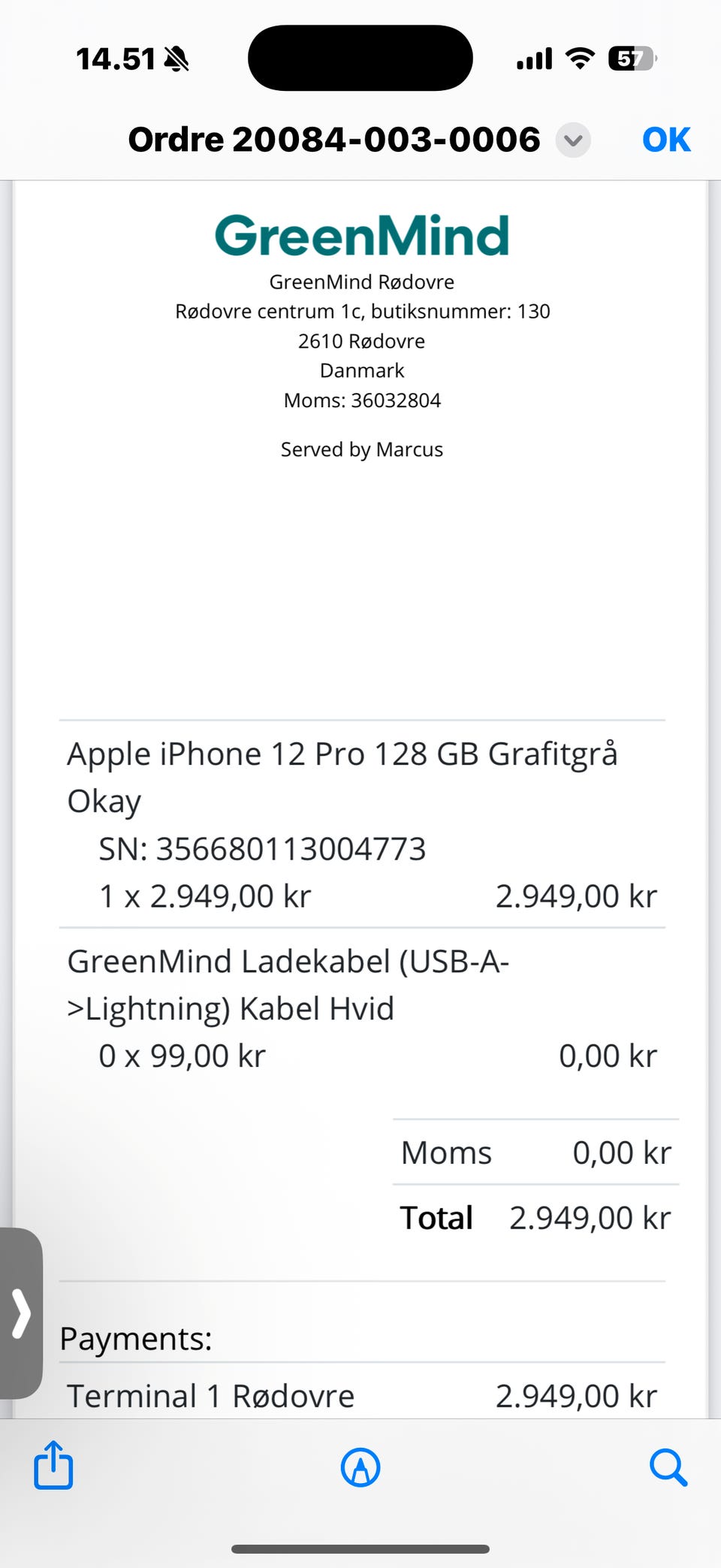Tap the cellular signal bars icon
This screenshot has width=721, height=1568.
534,59
